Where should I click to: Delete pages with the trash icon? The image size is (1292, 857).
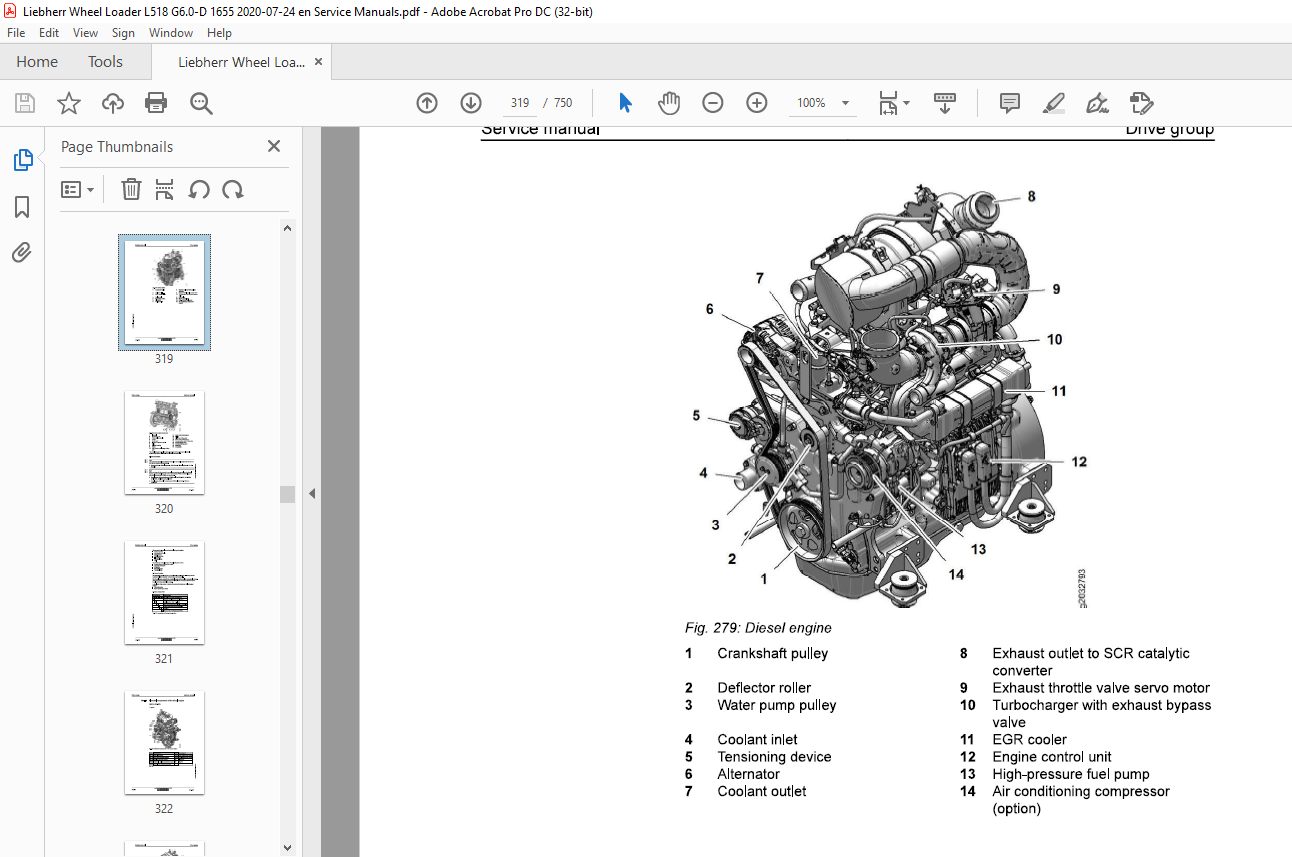[131, 189]
